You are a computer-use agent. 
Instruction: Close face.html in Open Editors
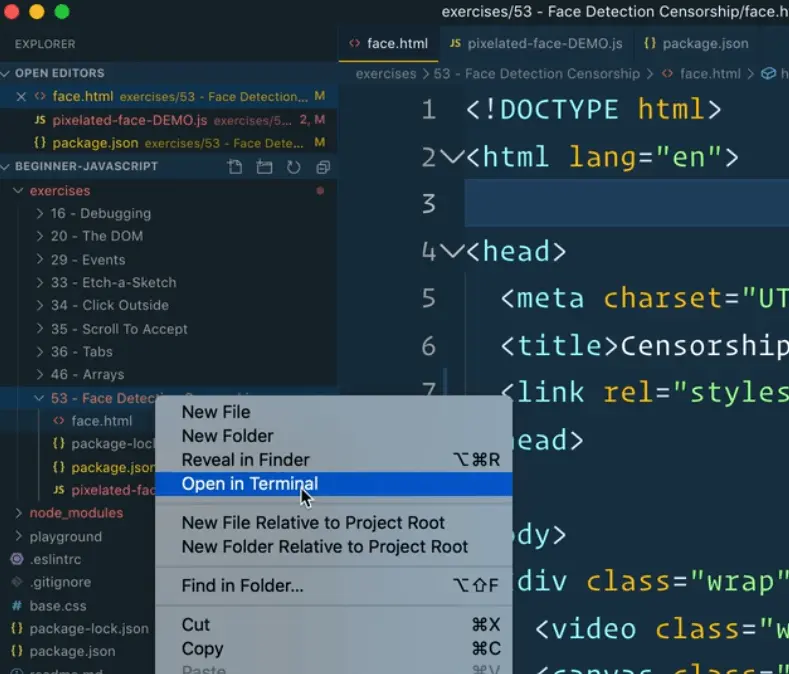[21, 97]
